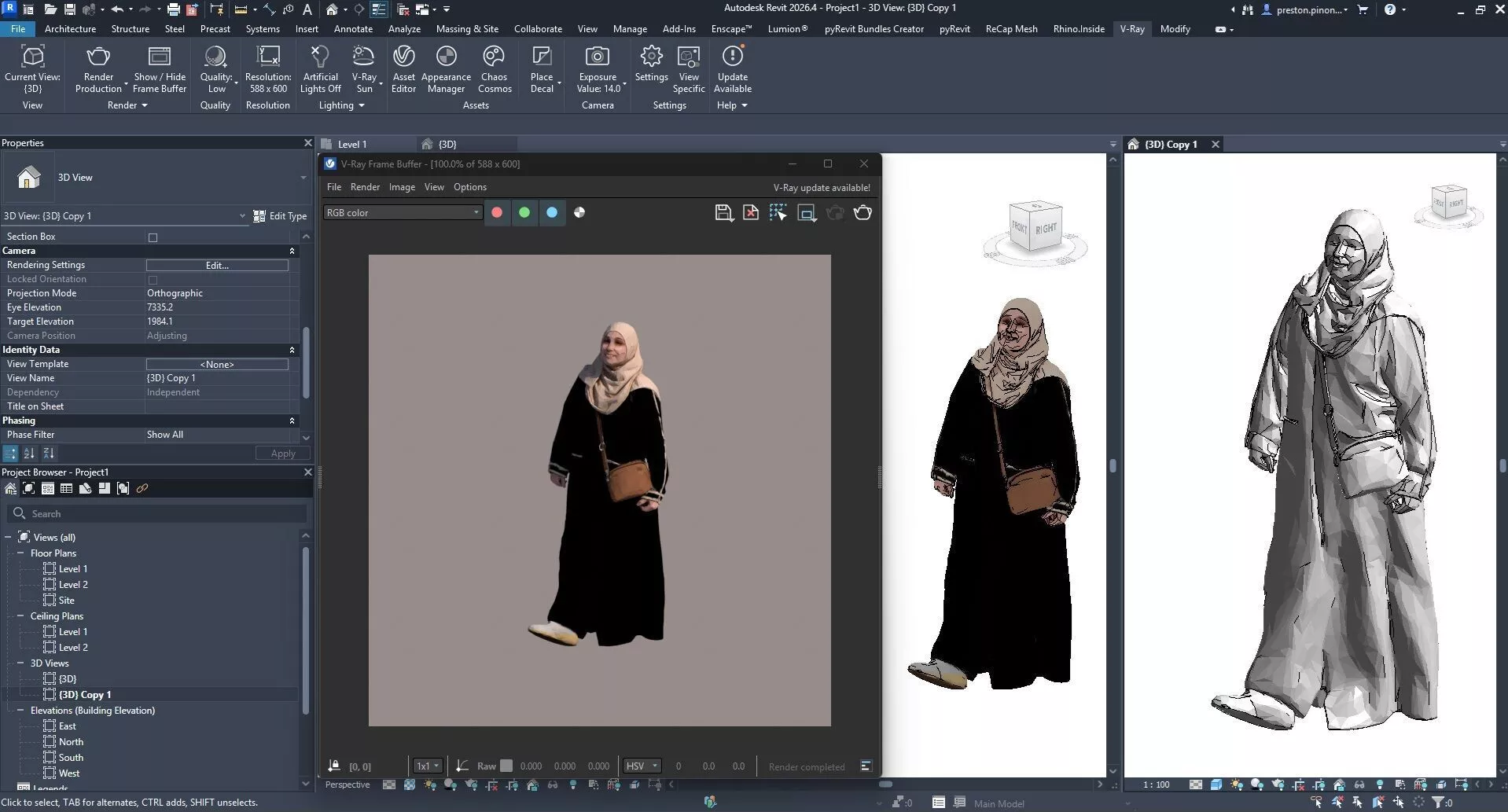Toggle the blue channel in Frame Buffer
The width and height of the screenshot is (1508, 812).
552,212
